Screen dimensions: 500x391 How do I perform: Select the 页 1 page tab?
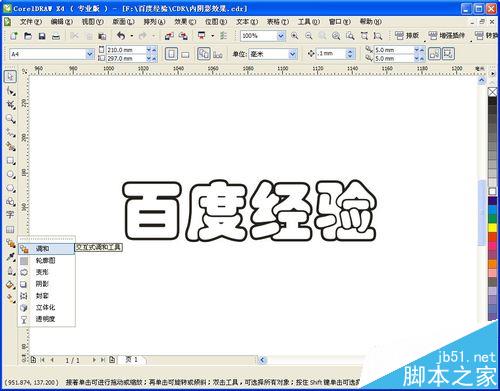[x=131, y=360]
